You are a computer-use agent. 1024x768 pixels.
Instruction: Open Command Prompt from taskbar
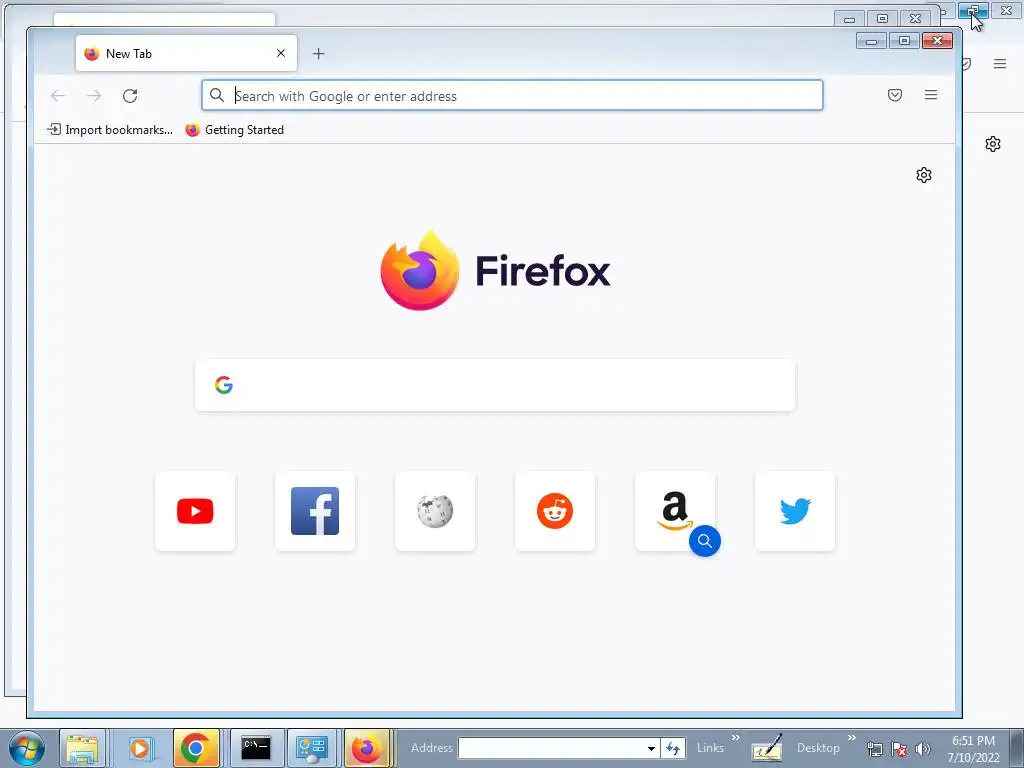(256, 748)
